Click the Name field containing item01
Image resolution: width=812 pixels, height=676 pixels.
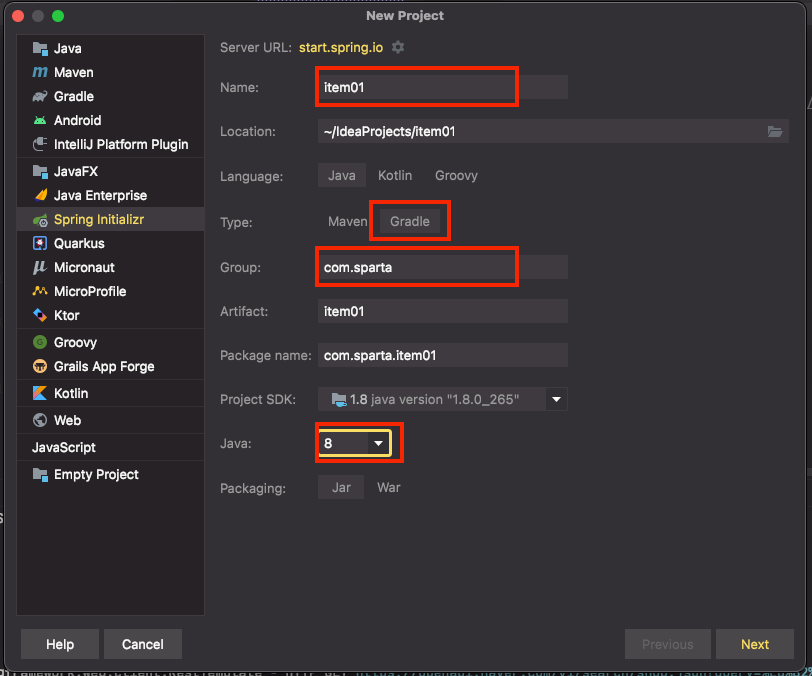pos(443,87)
